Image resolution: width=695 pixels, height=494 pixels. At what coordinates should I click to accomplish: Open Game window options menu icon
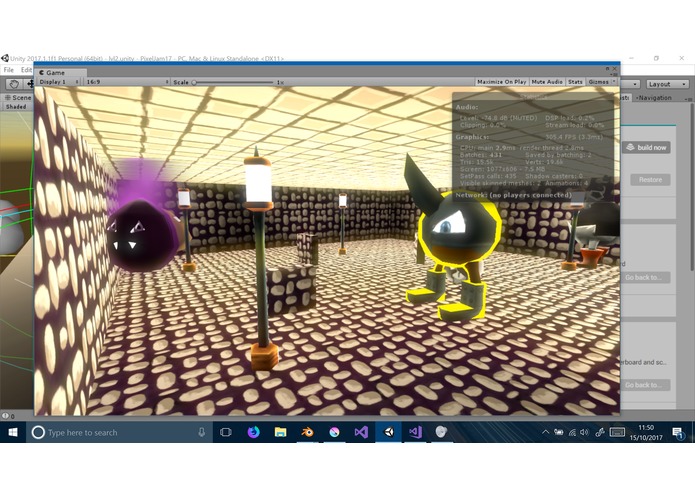[614, 74]
